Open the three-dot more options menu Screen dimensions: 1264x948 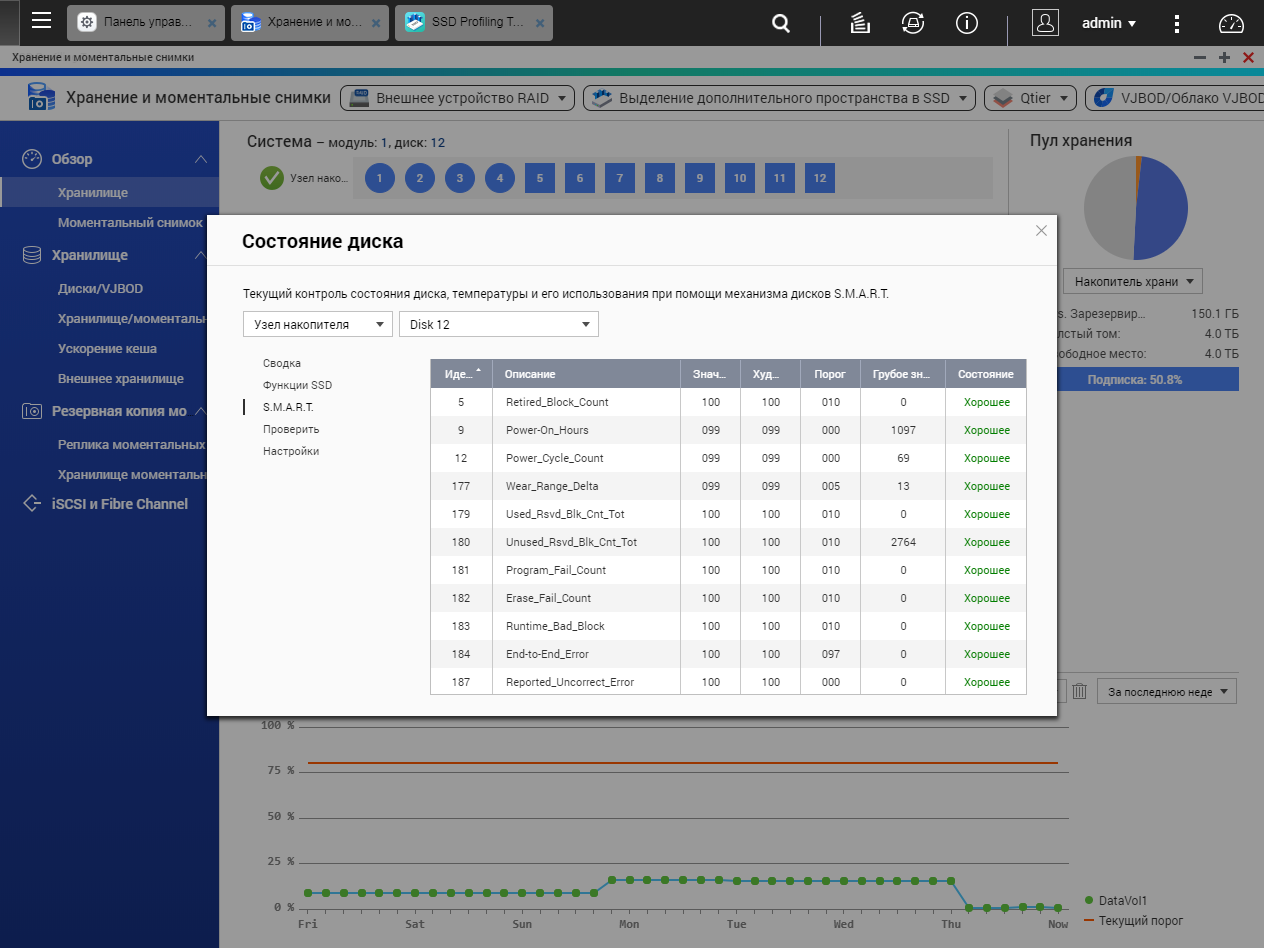coord(1177,23)
